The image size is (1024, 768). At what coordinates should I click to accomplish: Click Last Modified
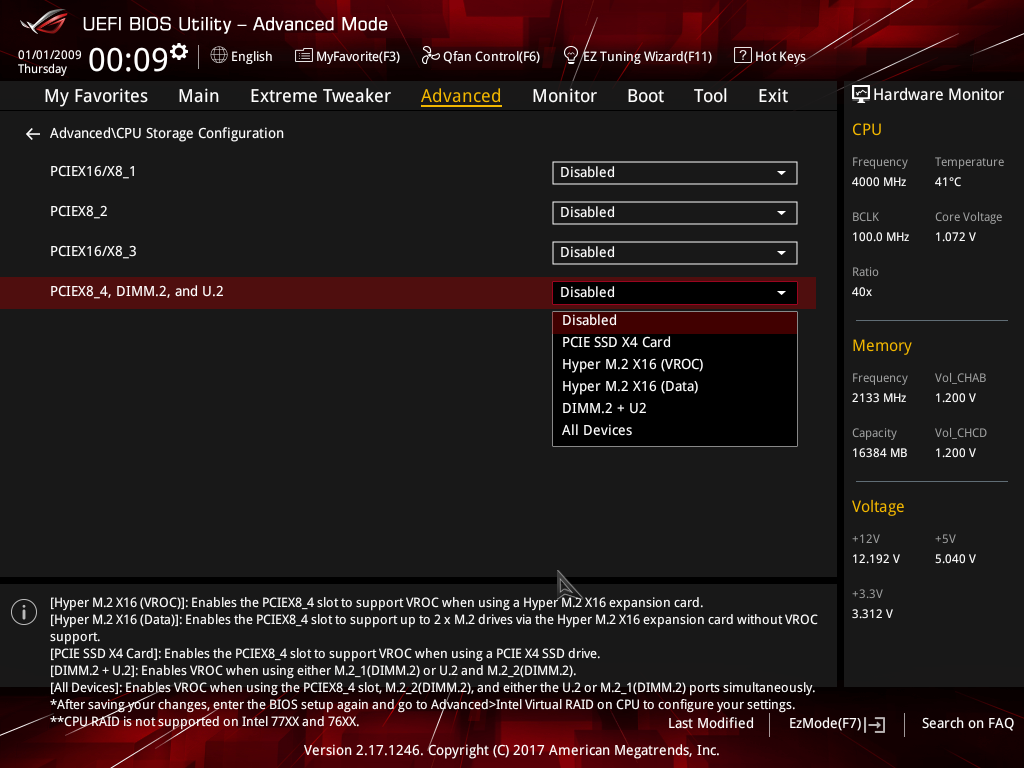point(711,724)
